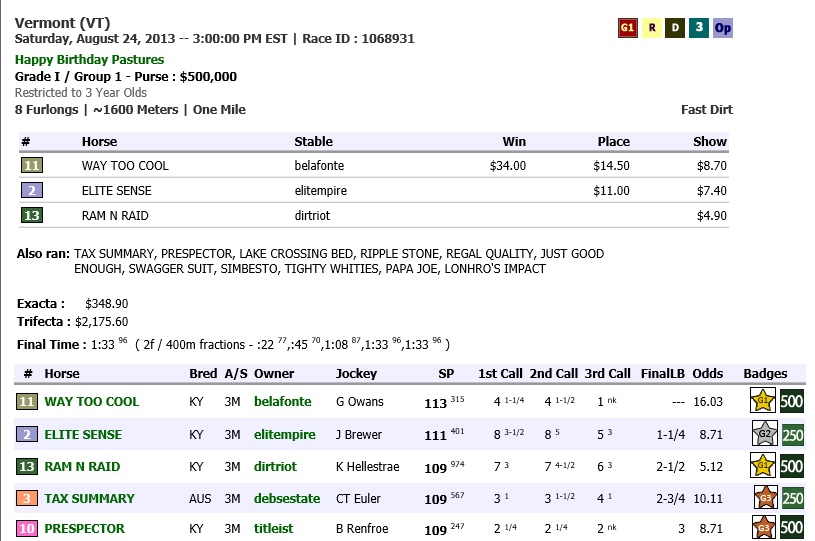Visit the debsestate owner profile link

coord(288,499)
